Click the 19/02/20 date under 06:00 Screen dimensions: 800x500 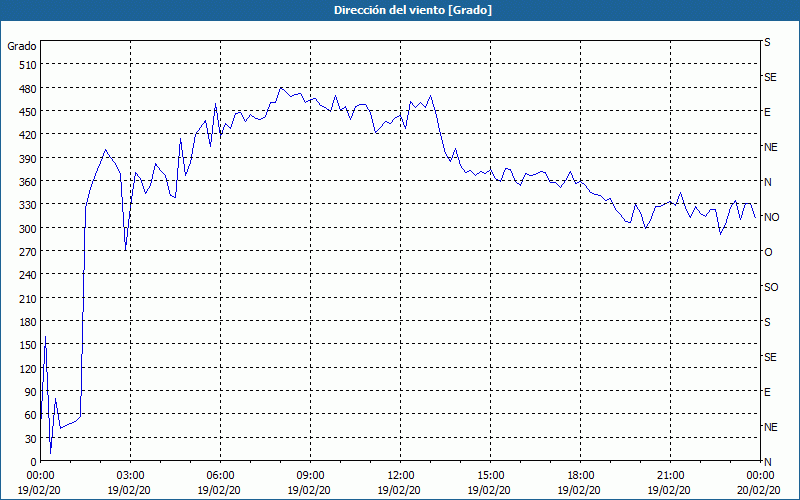pyautogui.click(x=219, y=490)
